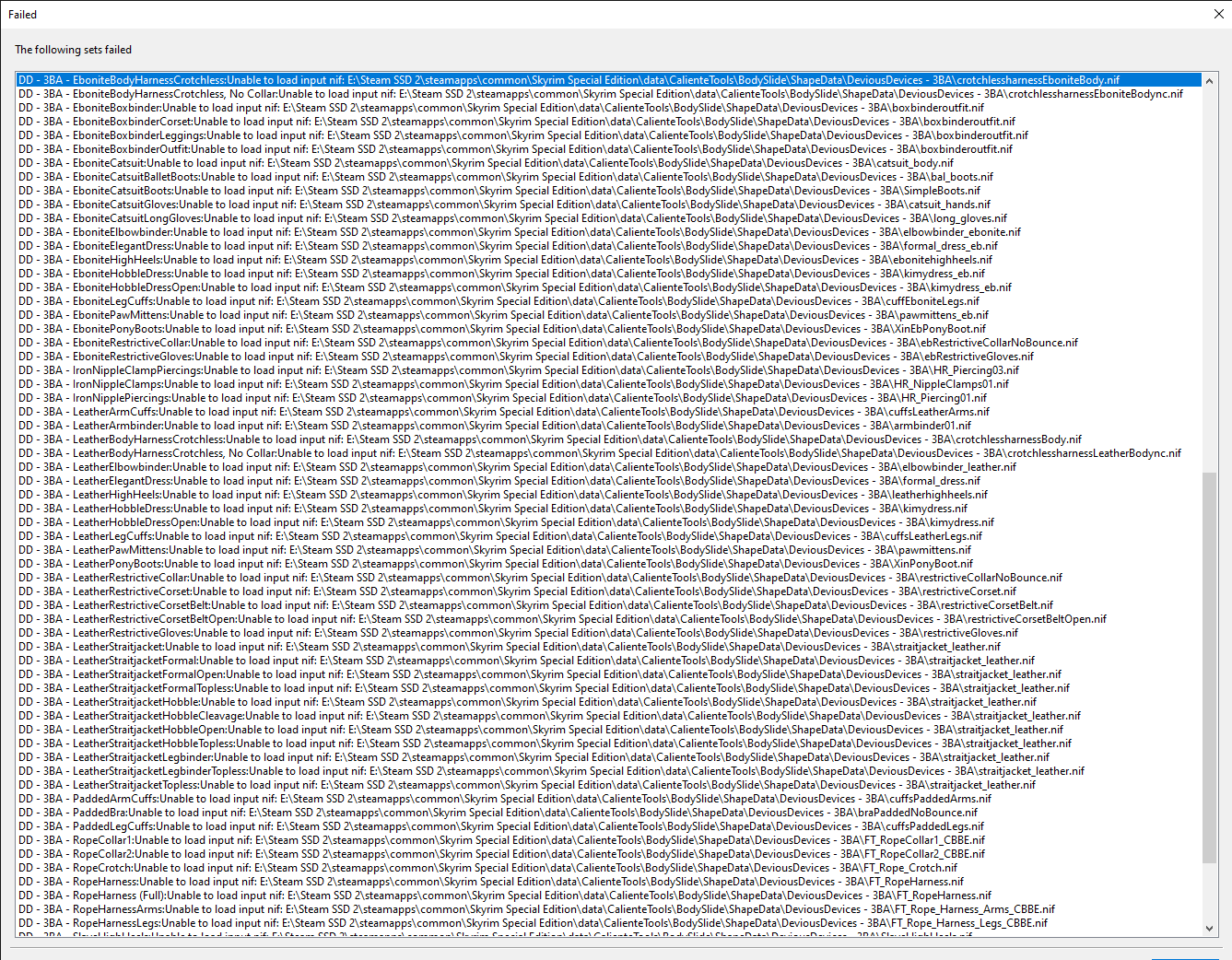Select the EboniteBoxbinderCorset failed set row
This screenshot has height=960, width=1232.
[x=609, y=122]
